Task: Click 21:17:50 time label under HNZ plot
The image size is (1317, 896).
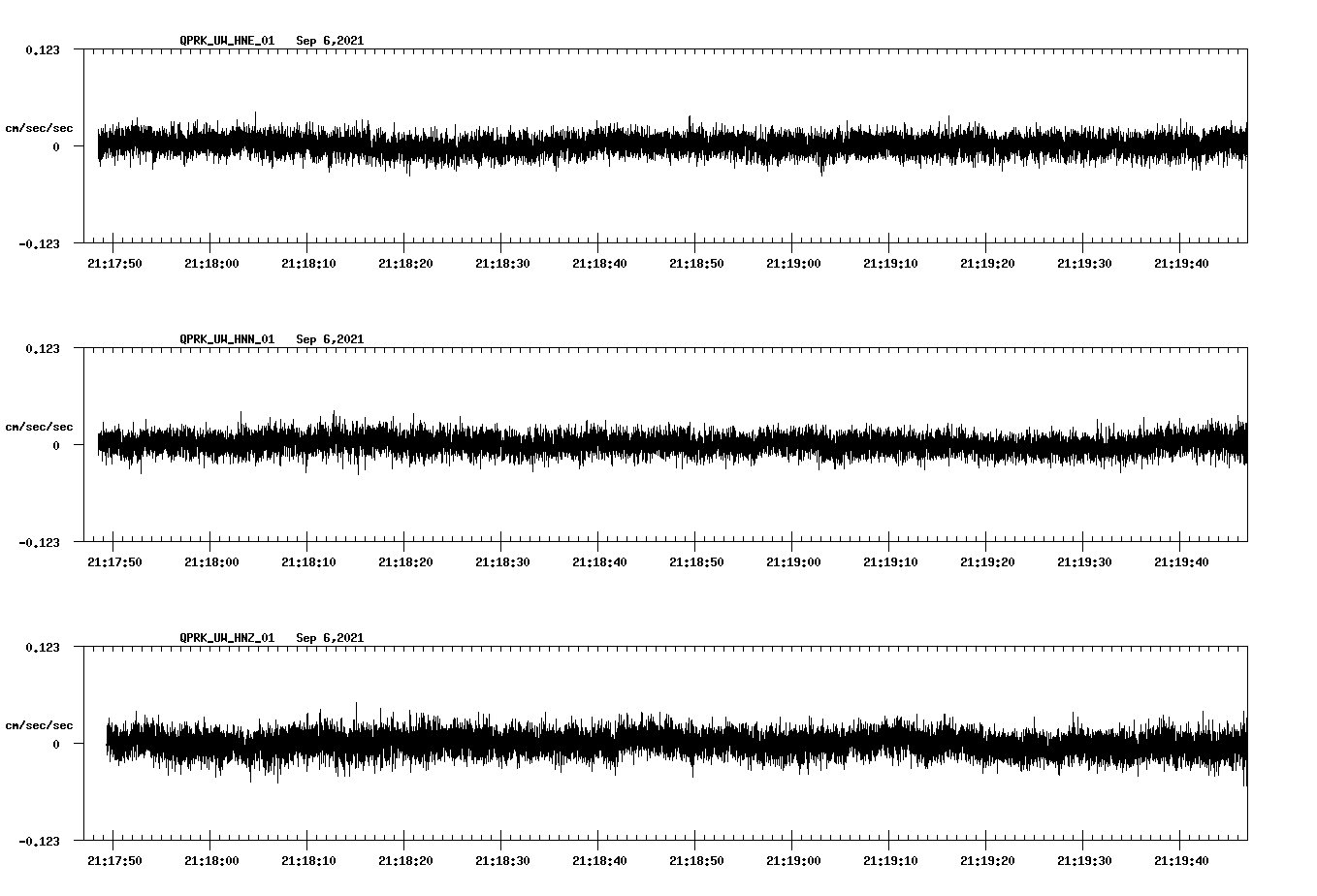Action: tap(114, 861)
